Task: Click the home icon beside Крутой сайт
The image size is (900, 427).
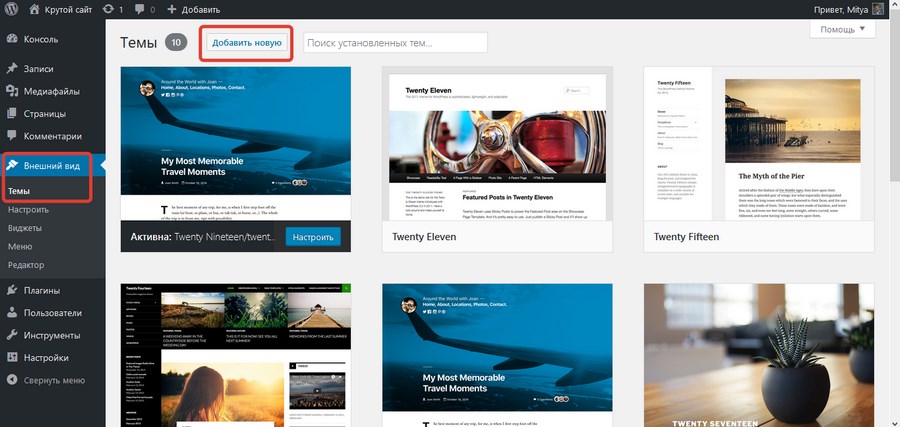Action: [x=34, y=9]
